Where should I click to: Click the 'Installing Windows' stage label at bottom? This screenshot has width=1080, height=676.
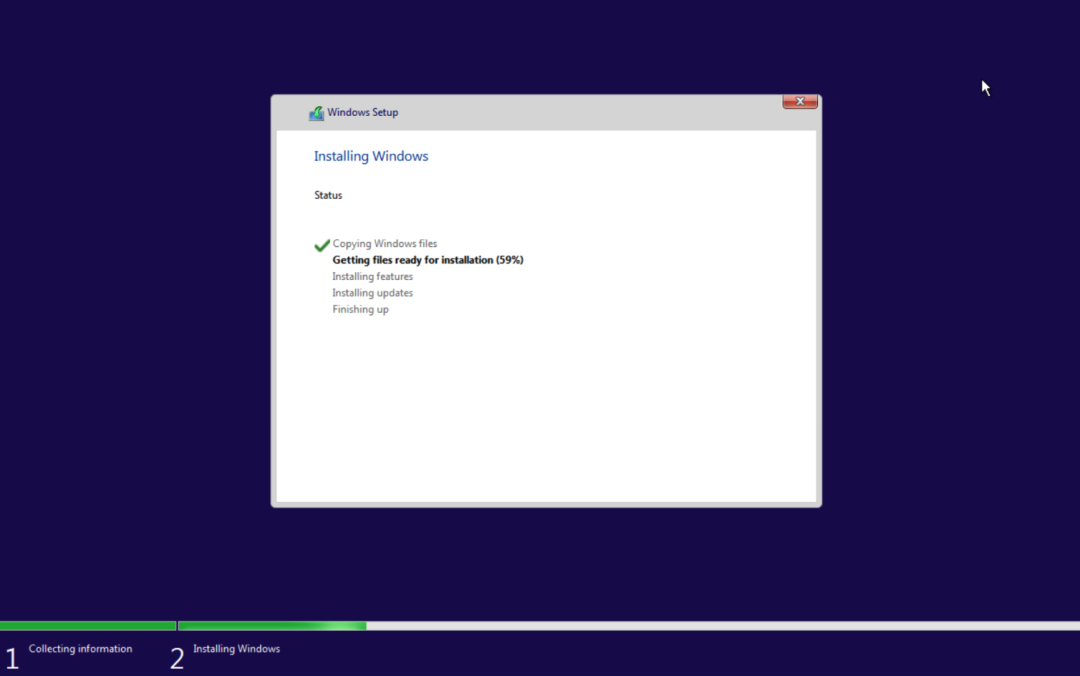[236, 648]
